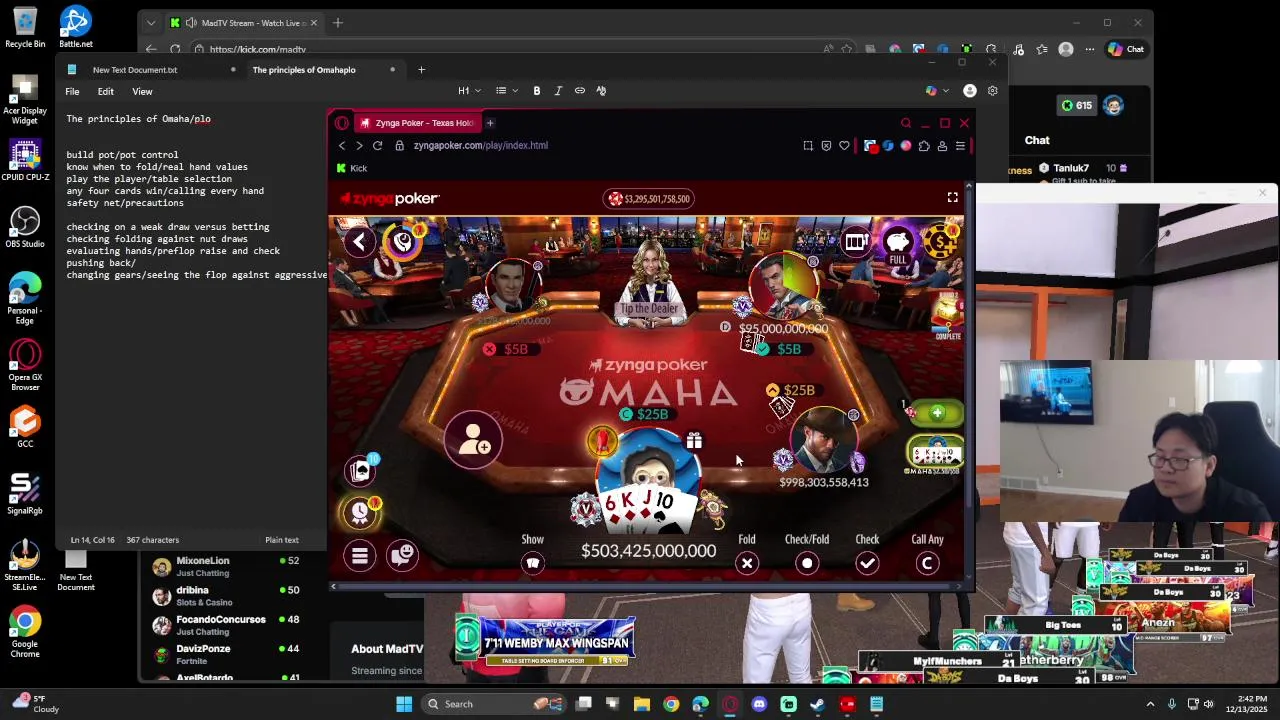1280x720 pixels.
Task: Apply bold formatting in Notepad
Action: click(537, 91)
